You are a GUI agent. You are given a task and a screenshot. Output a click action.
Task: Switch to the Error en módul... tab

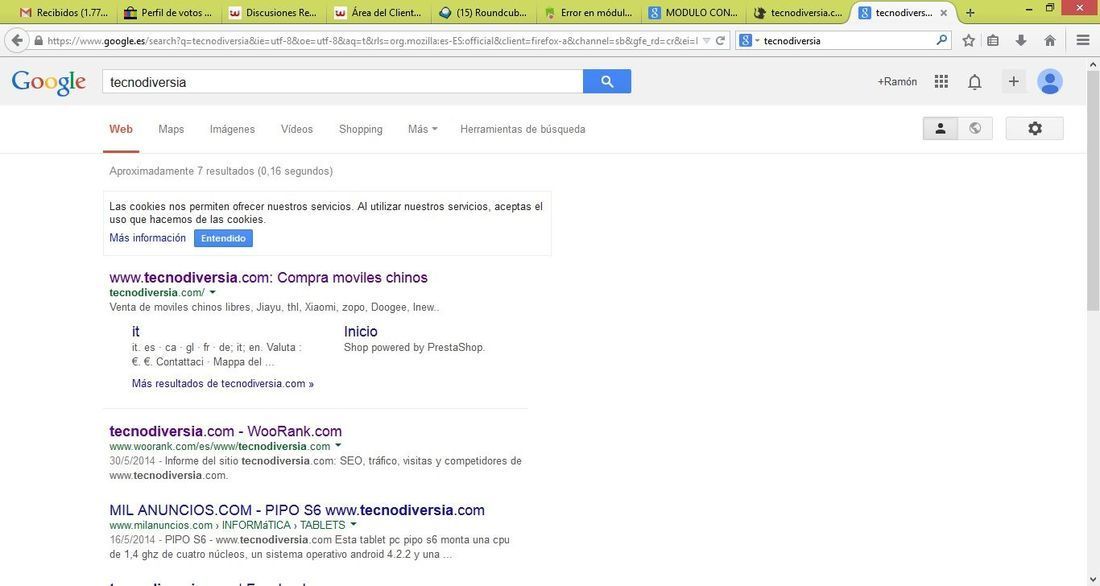pos(589,13)
